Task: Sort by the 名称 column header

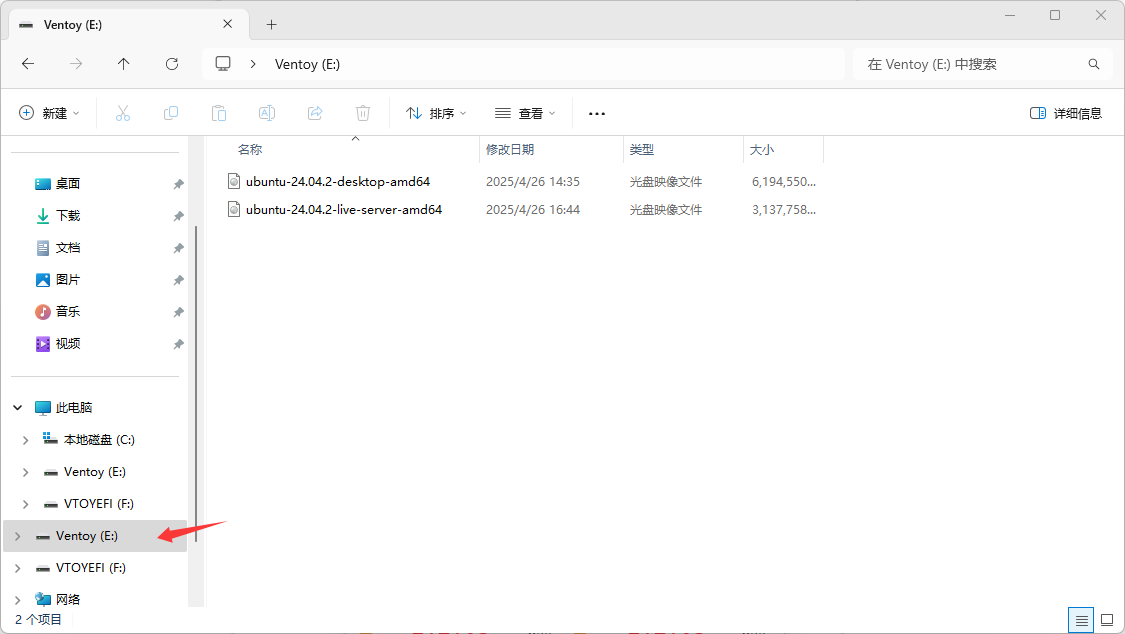Action: [x=250, y=149]
